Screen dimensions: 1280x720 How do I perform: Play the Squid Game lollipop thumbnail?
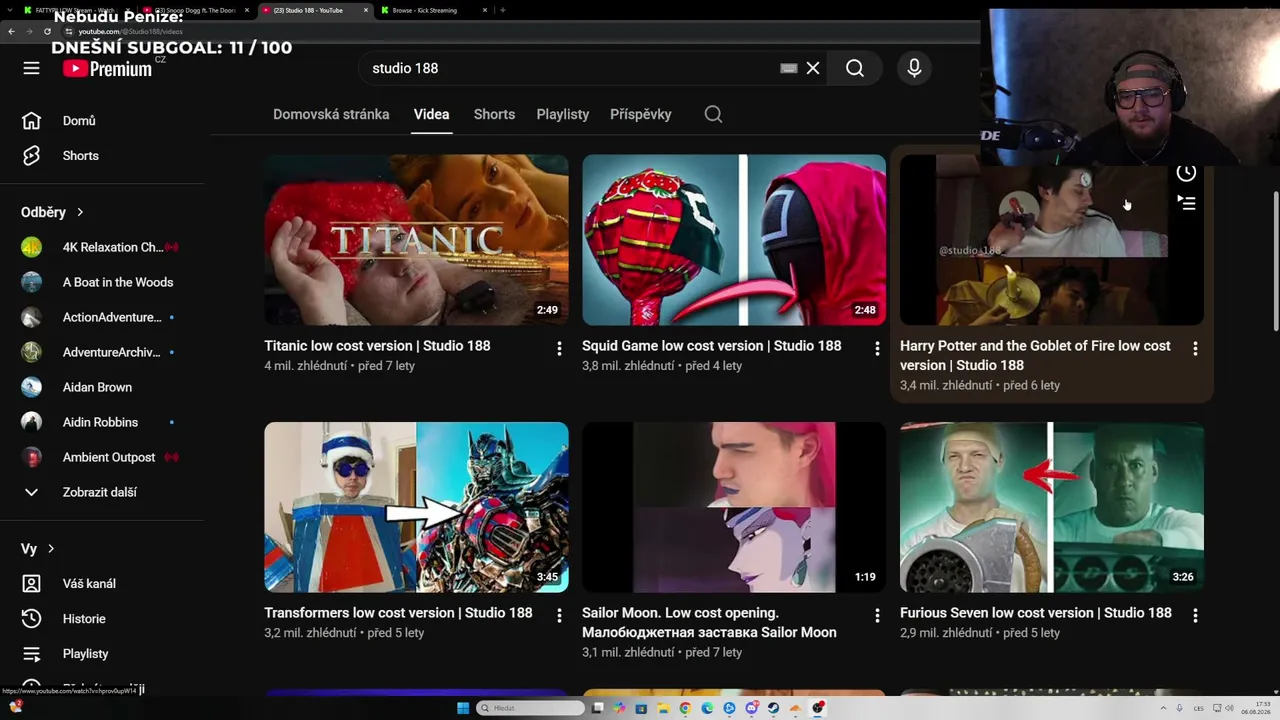pyautogui.click(x=734, y=240)
